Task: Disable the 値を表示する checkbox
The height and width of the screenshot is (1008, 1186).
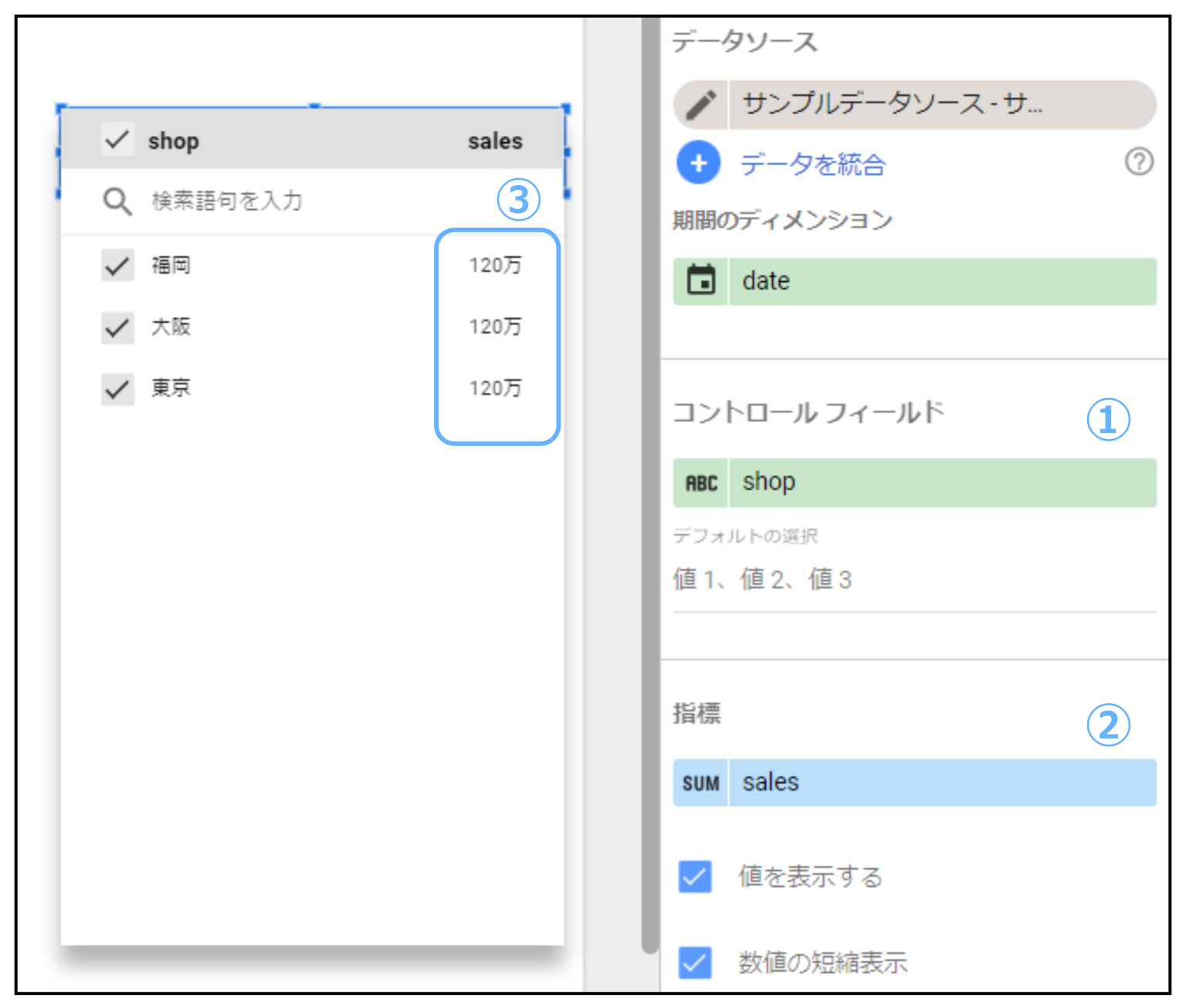Action: (x=695, y=877)
